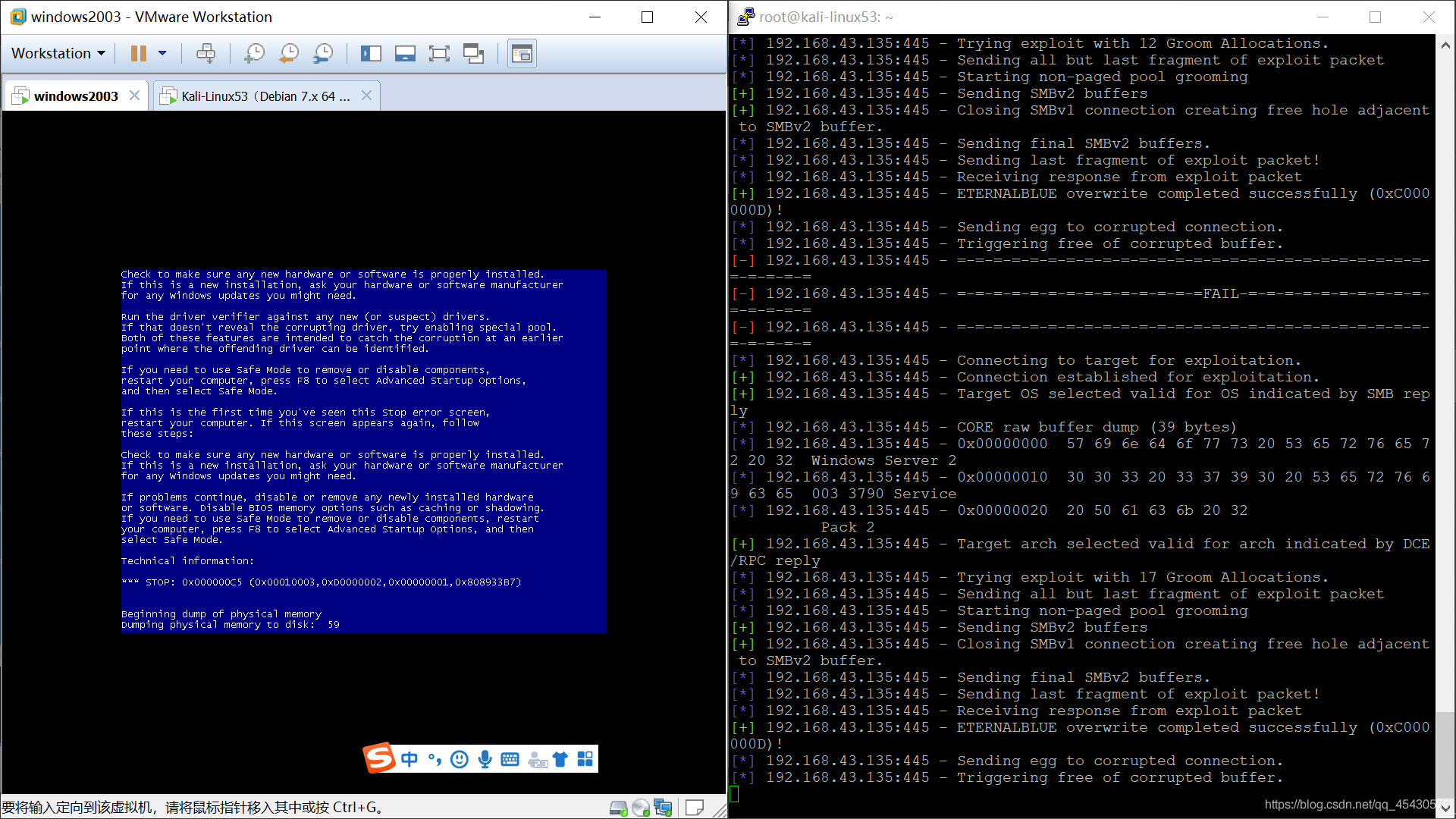Click the terminal scrollbar down arrow

tap(1445, 808)
